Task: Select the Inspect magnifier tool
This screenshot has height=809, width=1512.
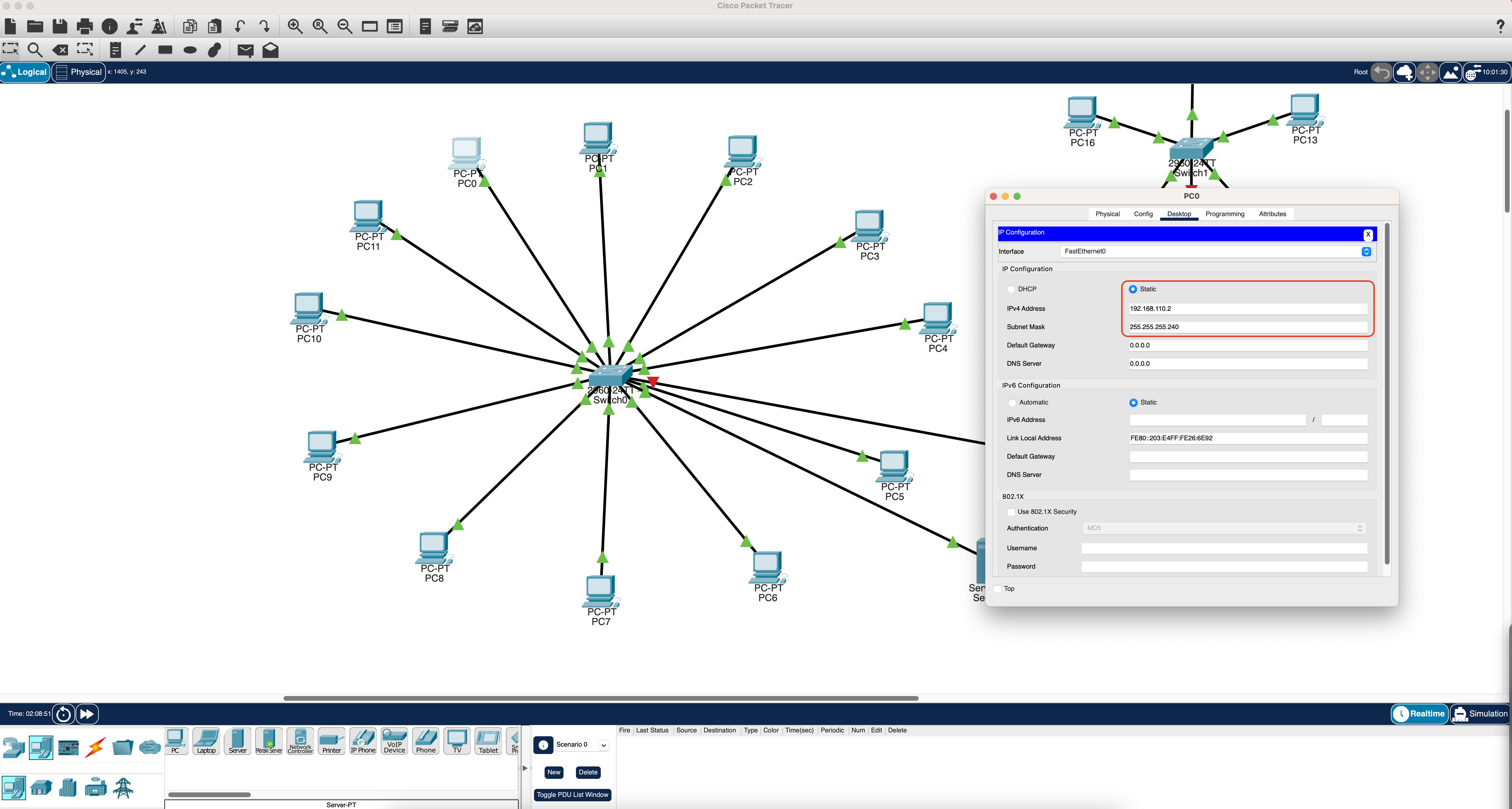Action: [x=35, y=50]
